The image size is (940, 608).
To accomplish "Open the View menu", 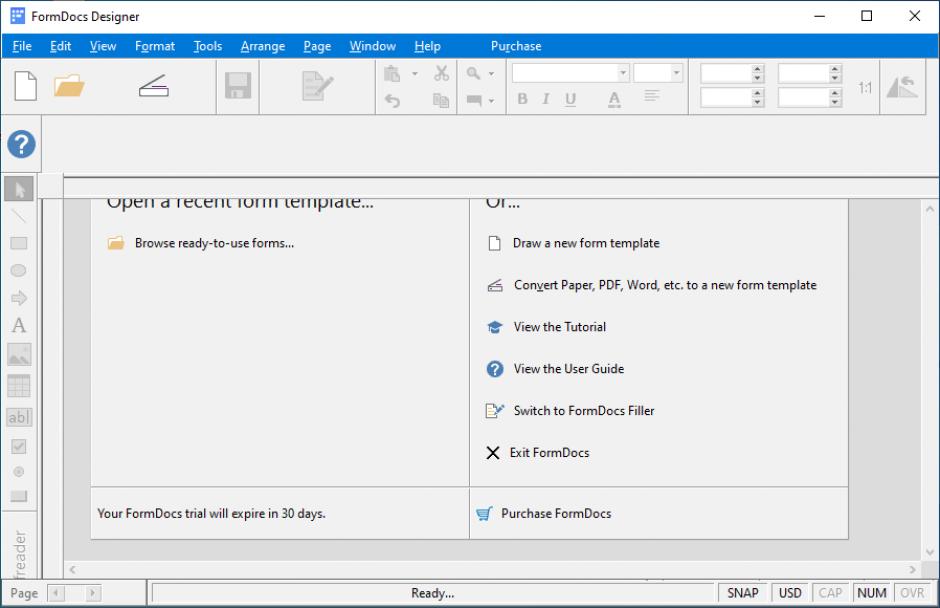I will tap(103, 46).
